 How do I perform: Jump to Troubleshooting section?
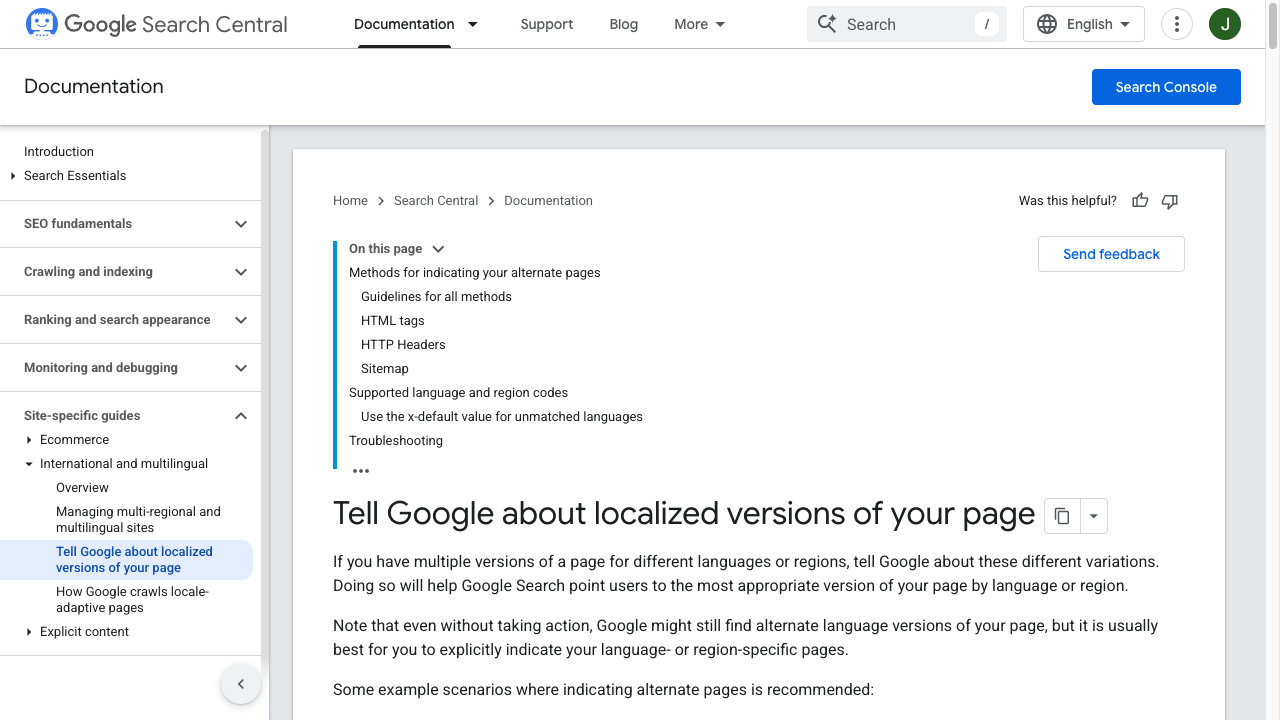pos(395,441)
